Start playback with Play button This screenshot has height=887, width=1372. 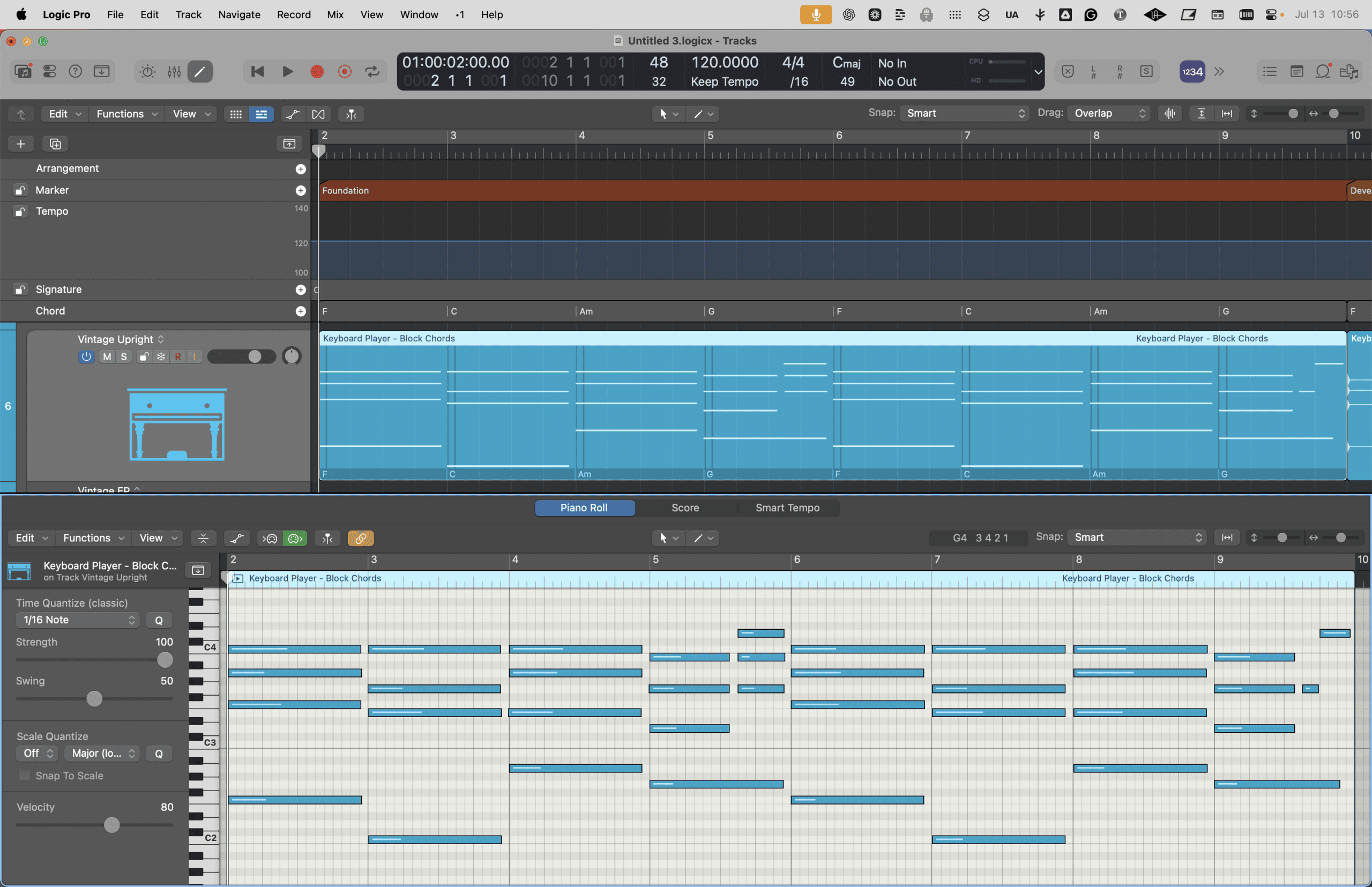click(287, 71)
